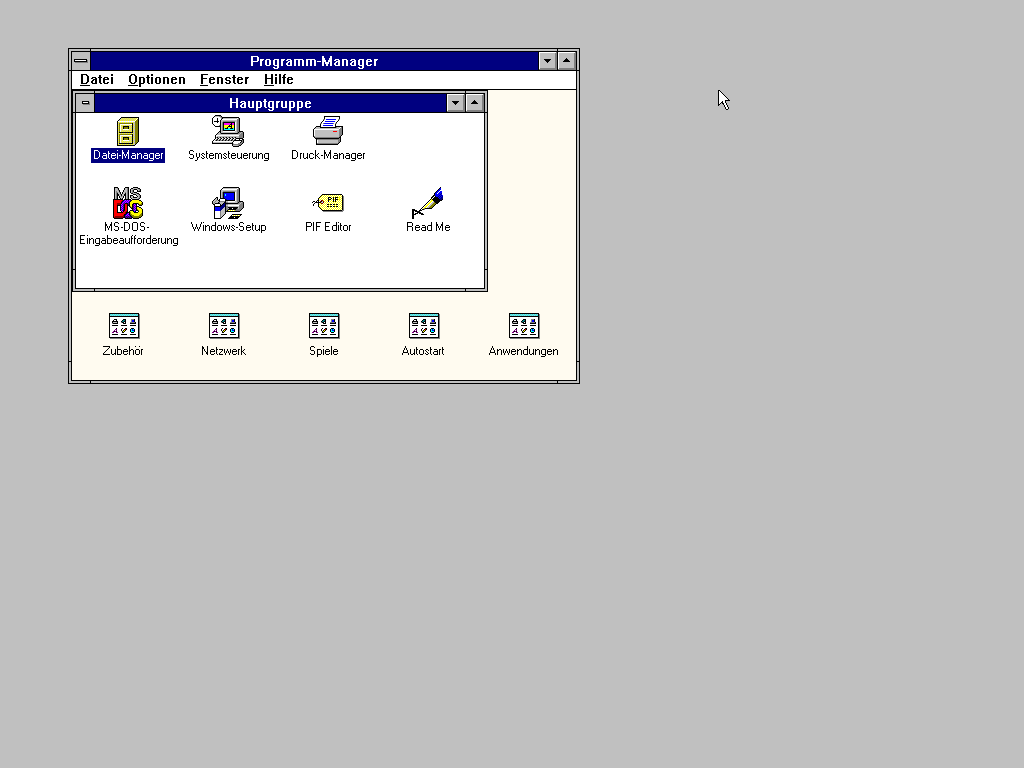Click the Anwendungen program group icon

coord(524,326)
